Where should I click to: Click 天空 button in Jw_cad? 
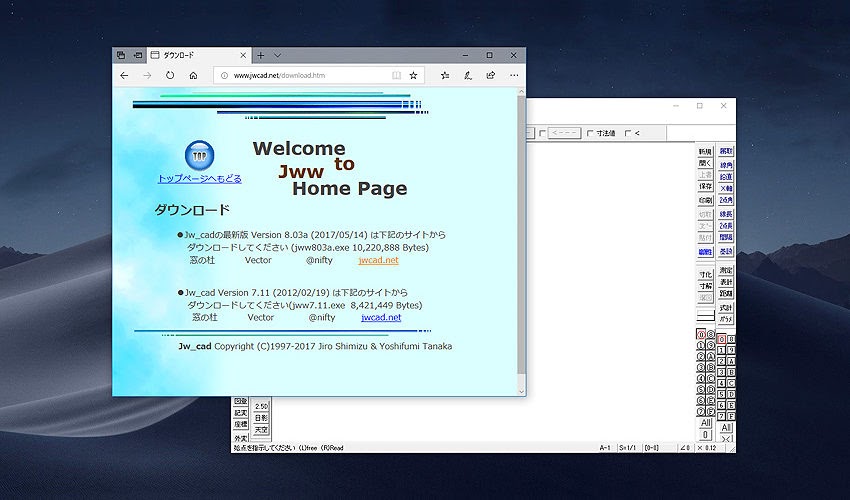[x=261, y=430]
